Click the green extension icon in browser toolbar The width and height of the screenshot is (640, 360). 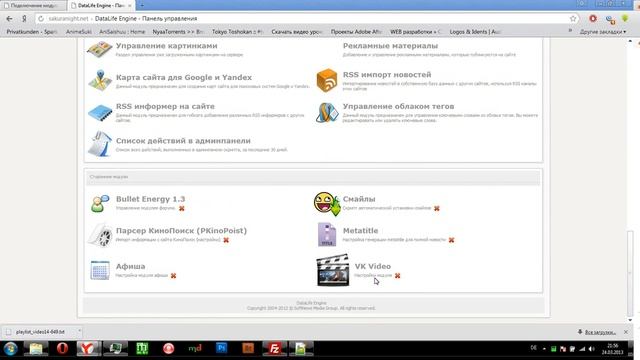[625, 19]
